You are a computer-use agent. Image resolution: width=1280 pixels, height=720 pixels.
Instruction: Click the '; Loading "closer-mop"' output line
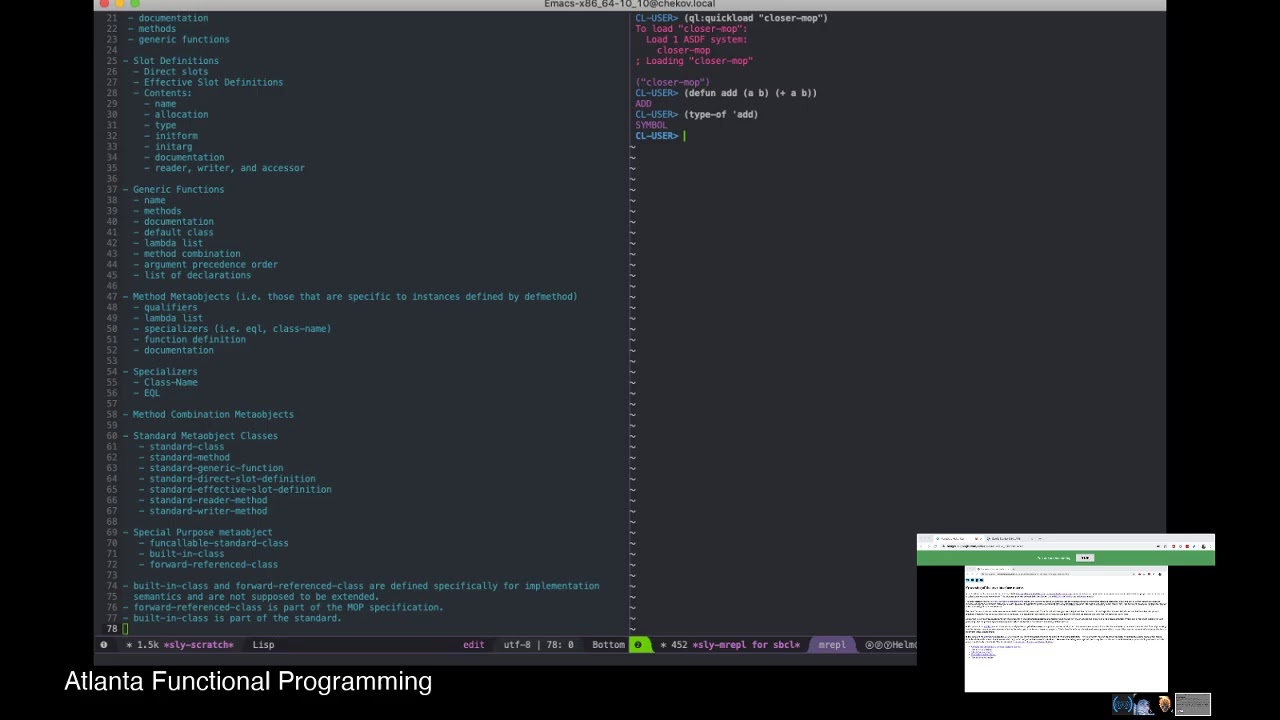pos(694,61)
